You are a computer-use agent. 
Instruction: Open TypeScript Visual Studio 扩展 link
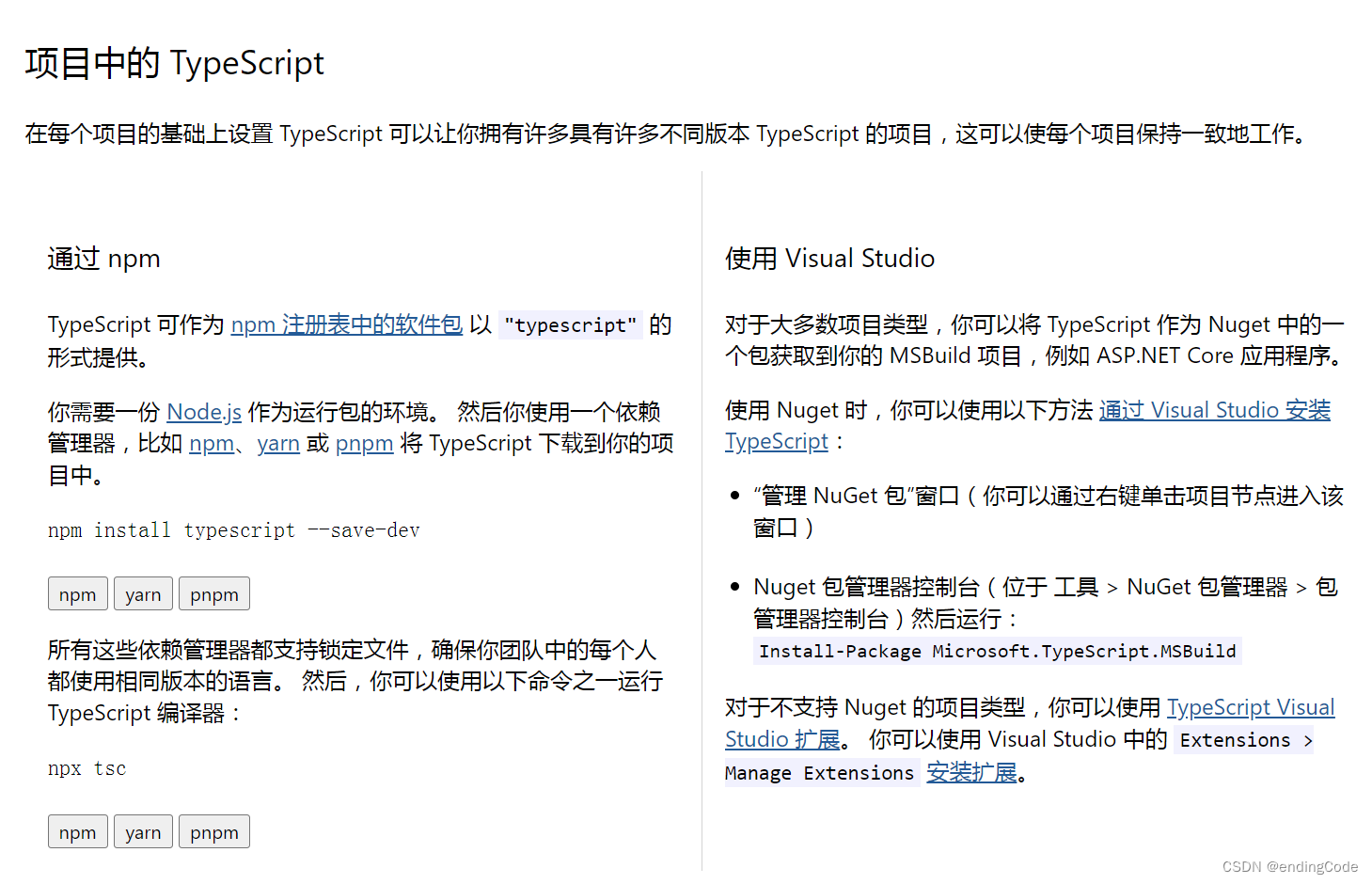point(1251,708)
